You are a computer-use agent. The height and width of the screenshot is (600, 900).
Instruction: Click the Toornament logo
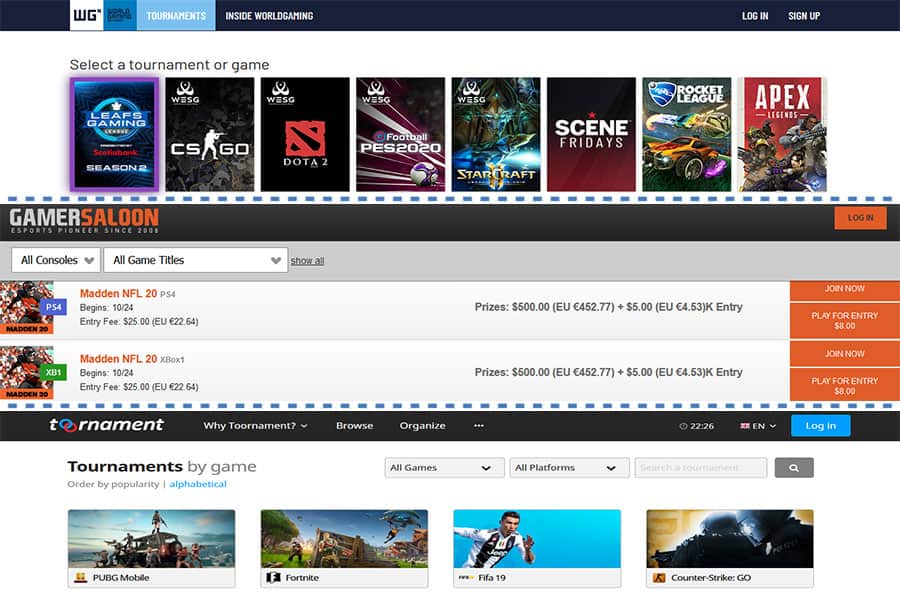(107, 425)
